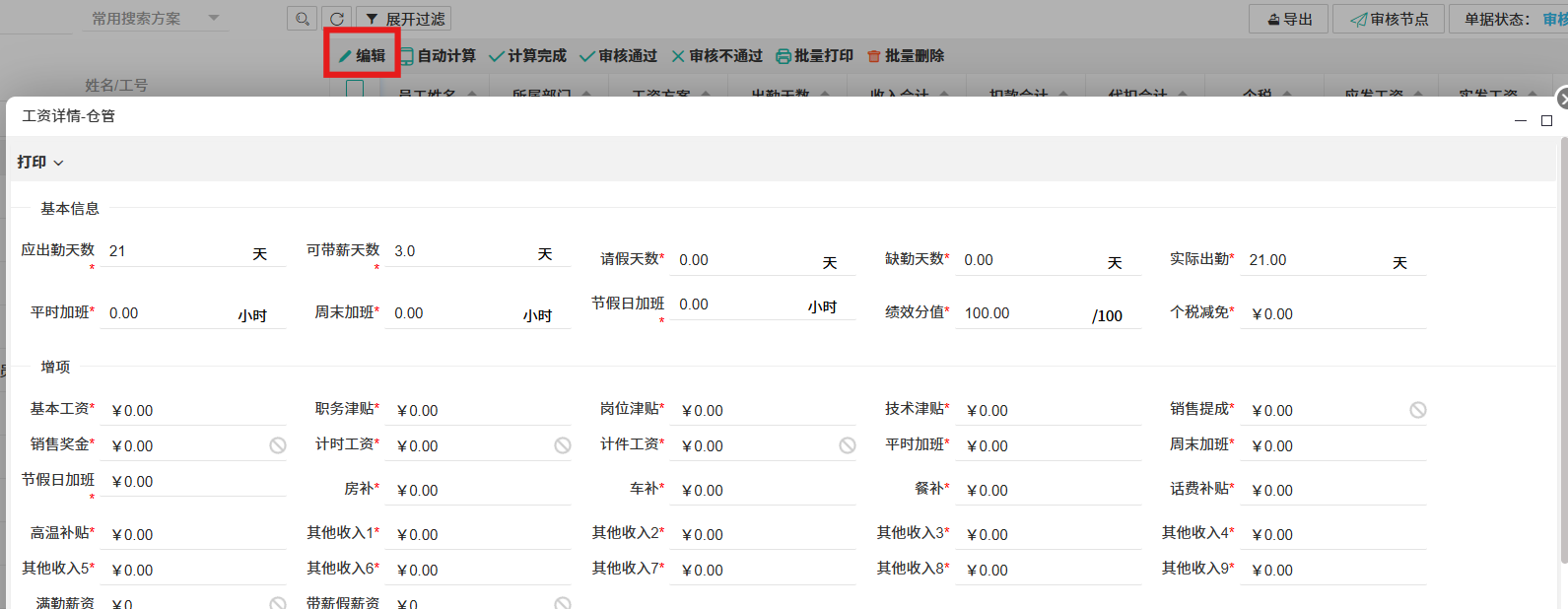Viewport: 1568px width, 609px height.
Task: Click the 编辑 pencil button
Action: 362,56
